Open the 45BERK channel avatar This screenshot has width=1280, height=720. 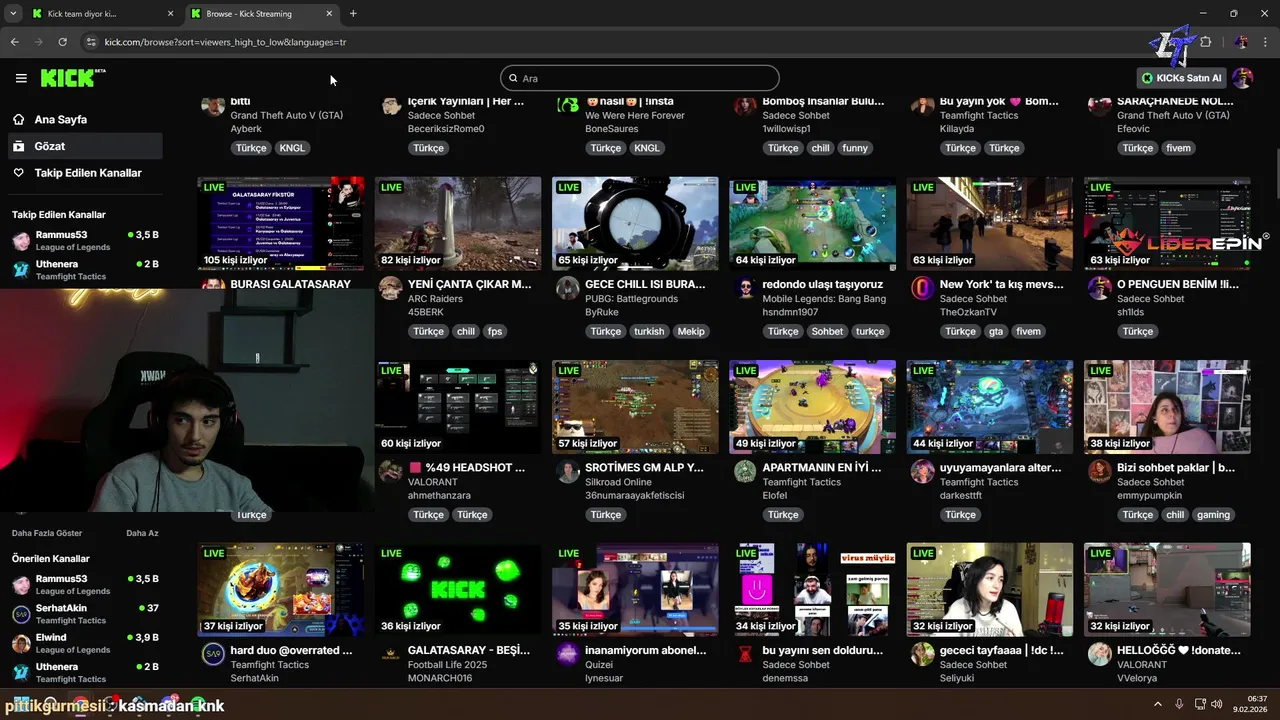point(391,289)
